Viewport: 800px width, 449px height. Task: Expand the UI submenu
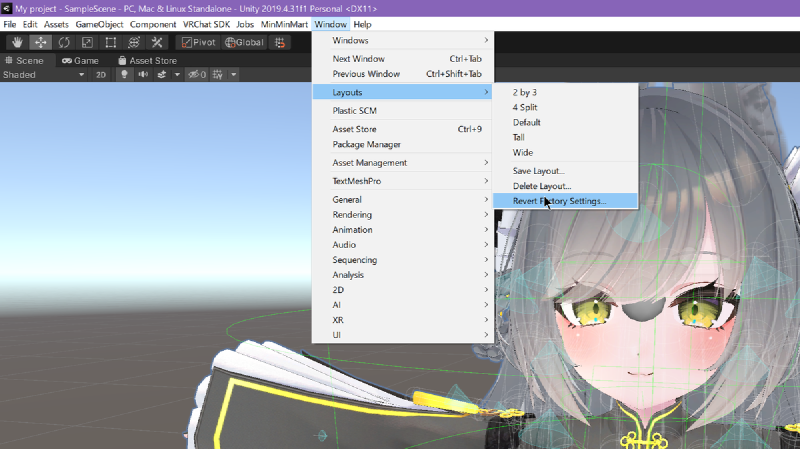(x=403, y=335)
